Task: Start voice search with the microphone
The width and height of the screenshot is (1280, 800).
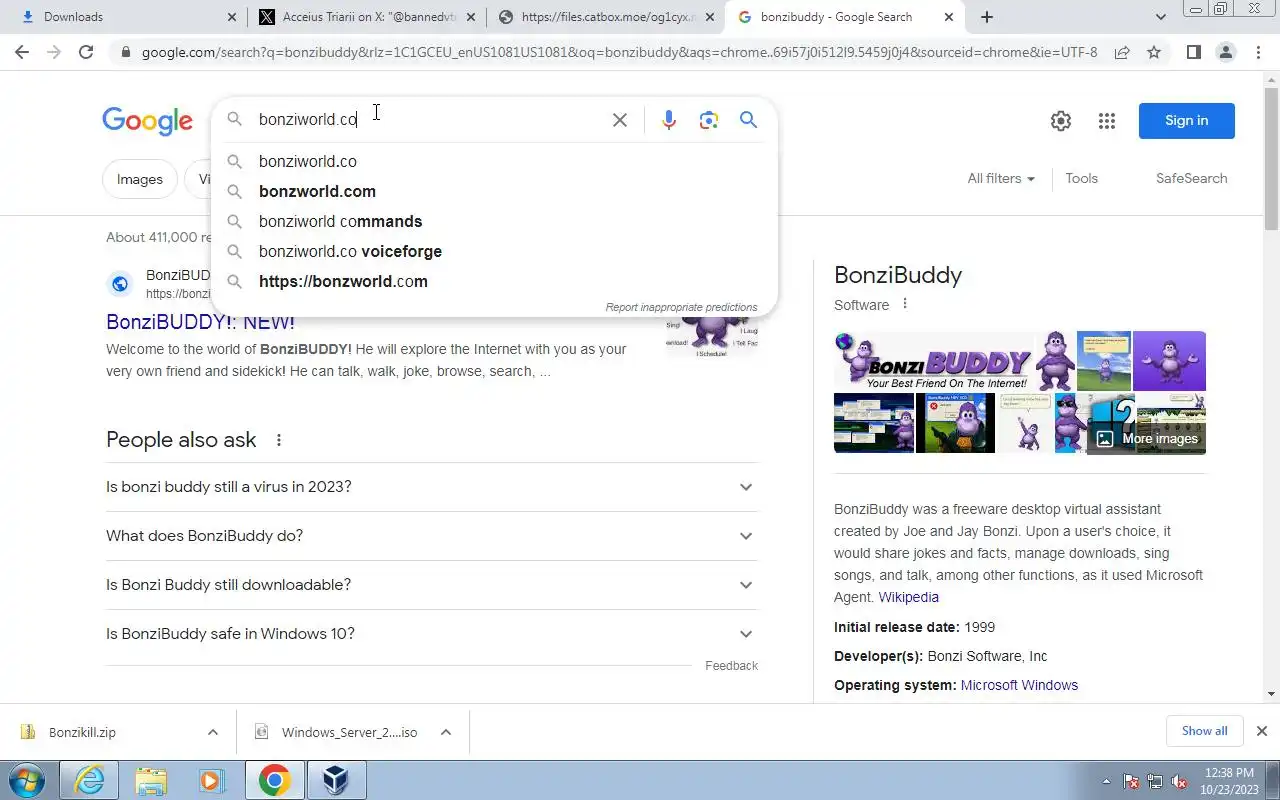Action: [x=669, y=120]
